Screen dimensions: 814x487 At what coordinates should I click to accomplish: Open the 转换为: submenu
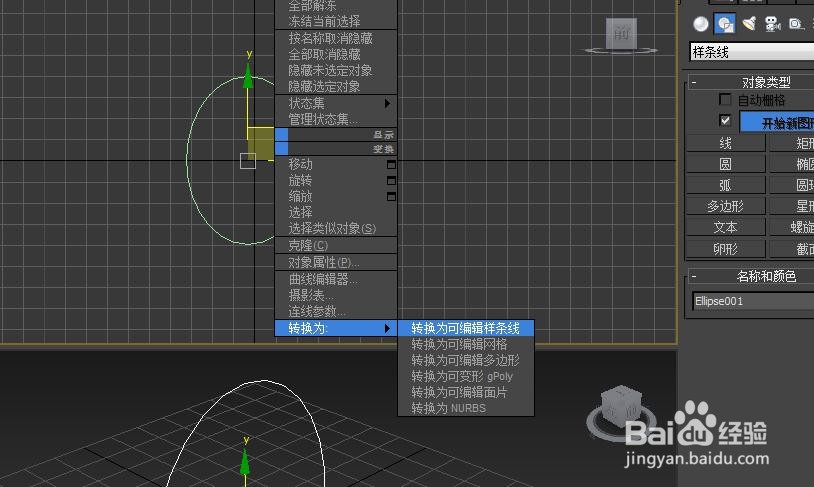[x=336, y=328]
